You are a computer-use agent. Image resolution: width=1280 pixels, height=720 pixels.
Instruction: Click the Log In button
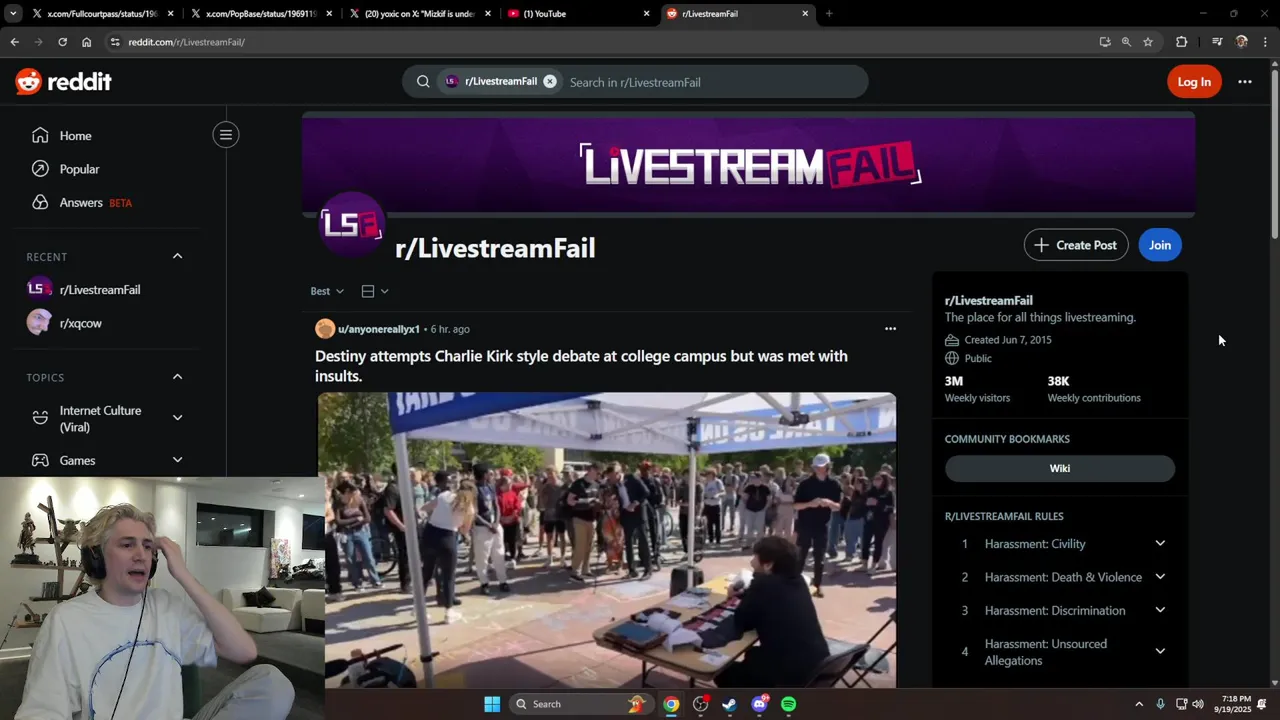(1194, 82)
